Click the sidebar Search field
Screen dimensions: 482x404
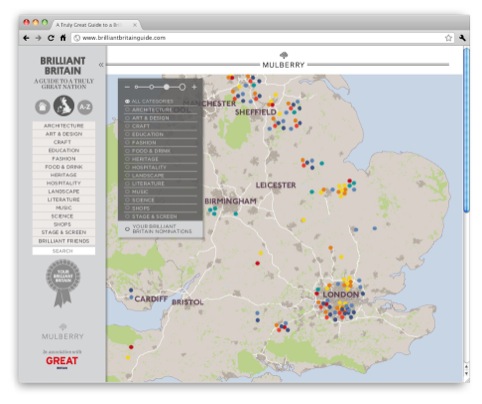point(64,251)
